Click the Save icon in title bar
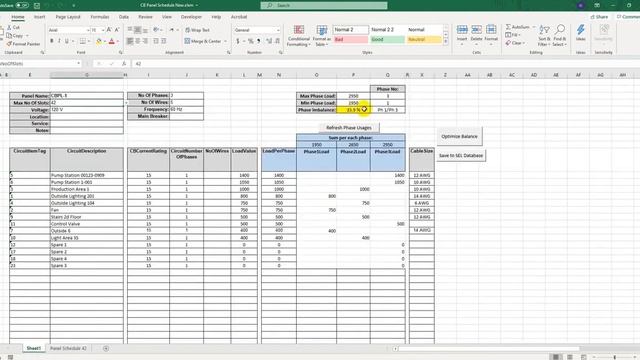 (37, 6)
